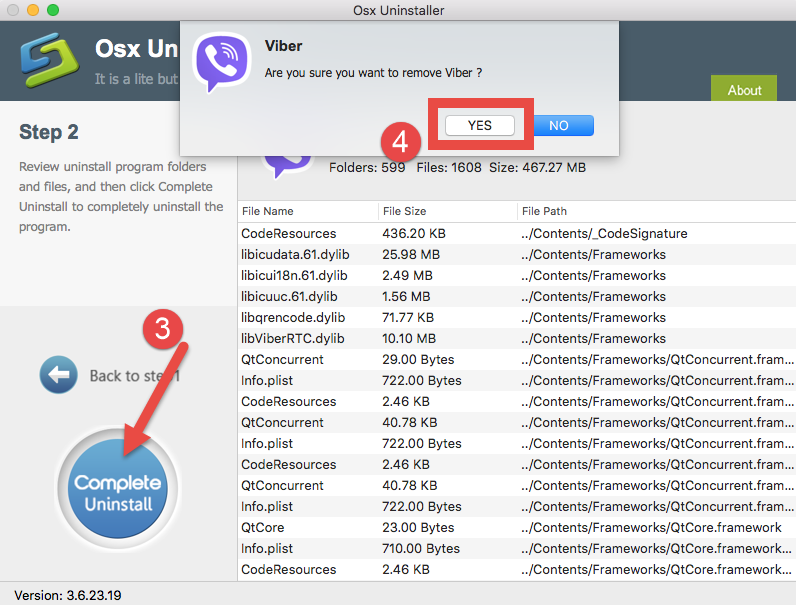Viewport: 796px width, 605px height.
Task: Click the Files: 1608 summary text
Action: pyautogui.click(x=449, y=167)
